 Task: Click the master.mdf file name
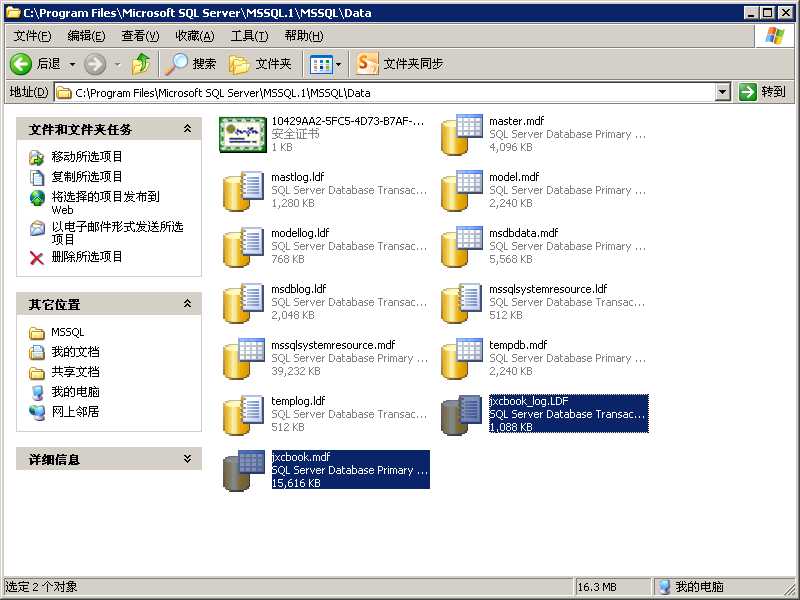(516, 121)
